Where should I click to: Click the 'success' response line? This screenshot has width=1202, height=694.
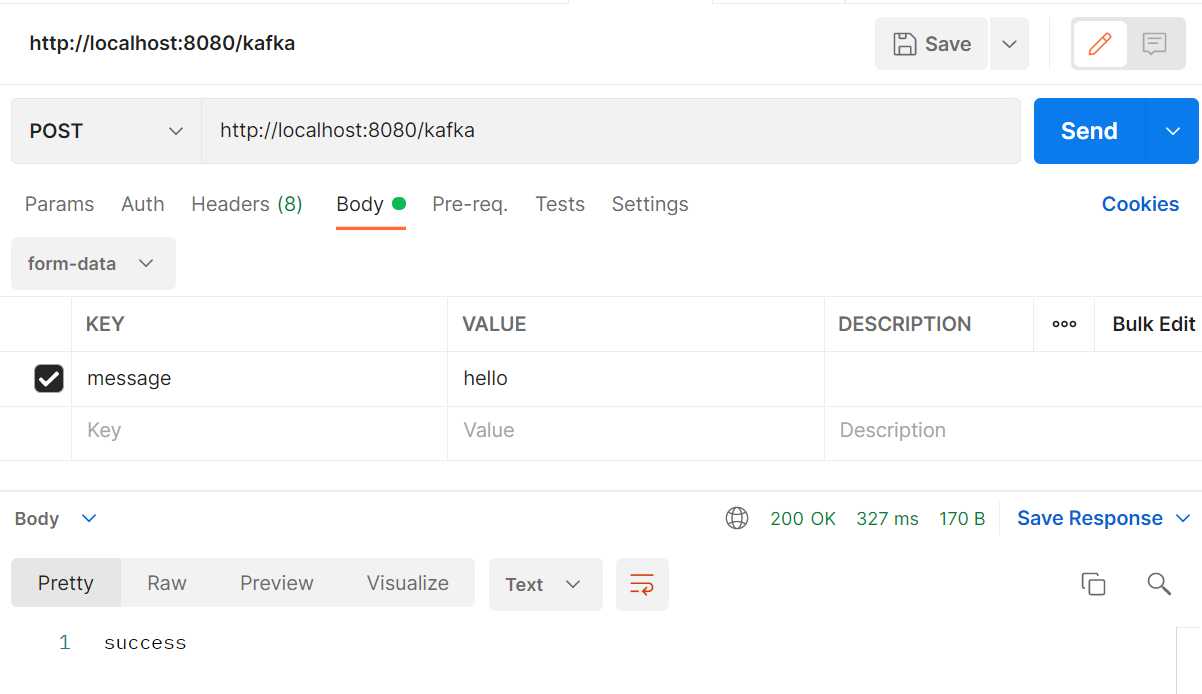pos(145,643)
